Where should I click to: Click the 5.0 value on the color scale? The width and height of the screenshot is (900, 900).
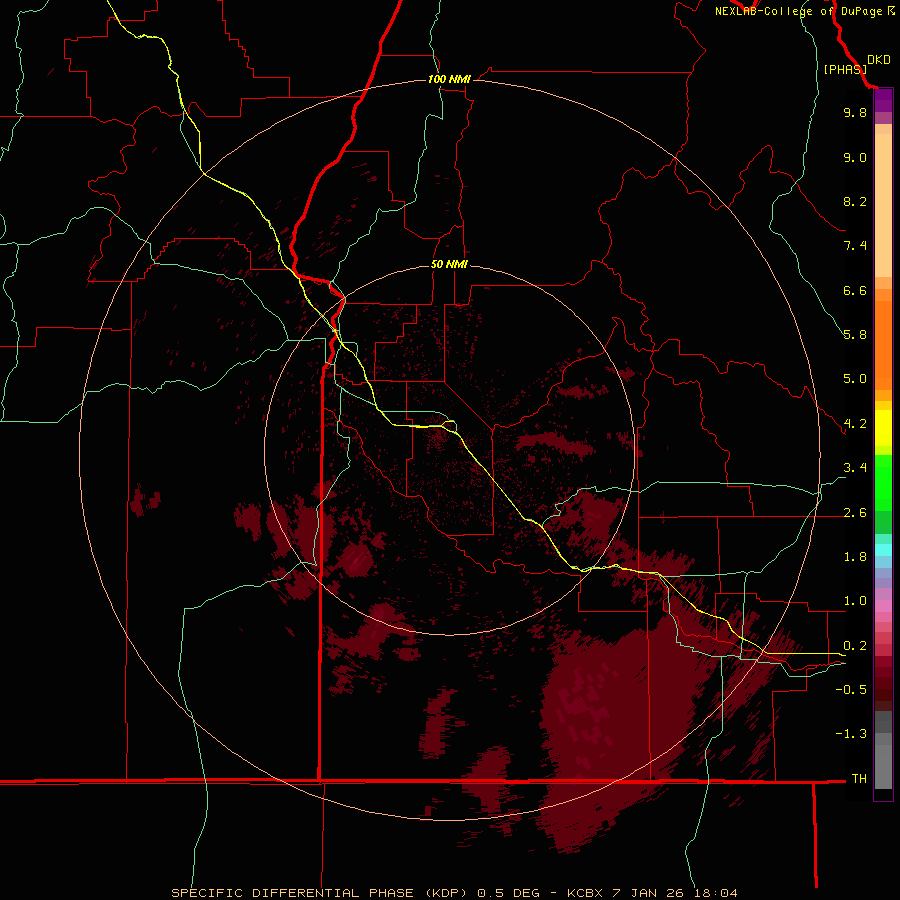[855, 379]
